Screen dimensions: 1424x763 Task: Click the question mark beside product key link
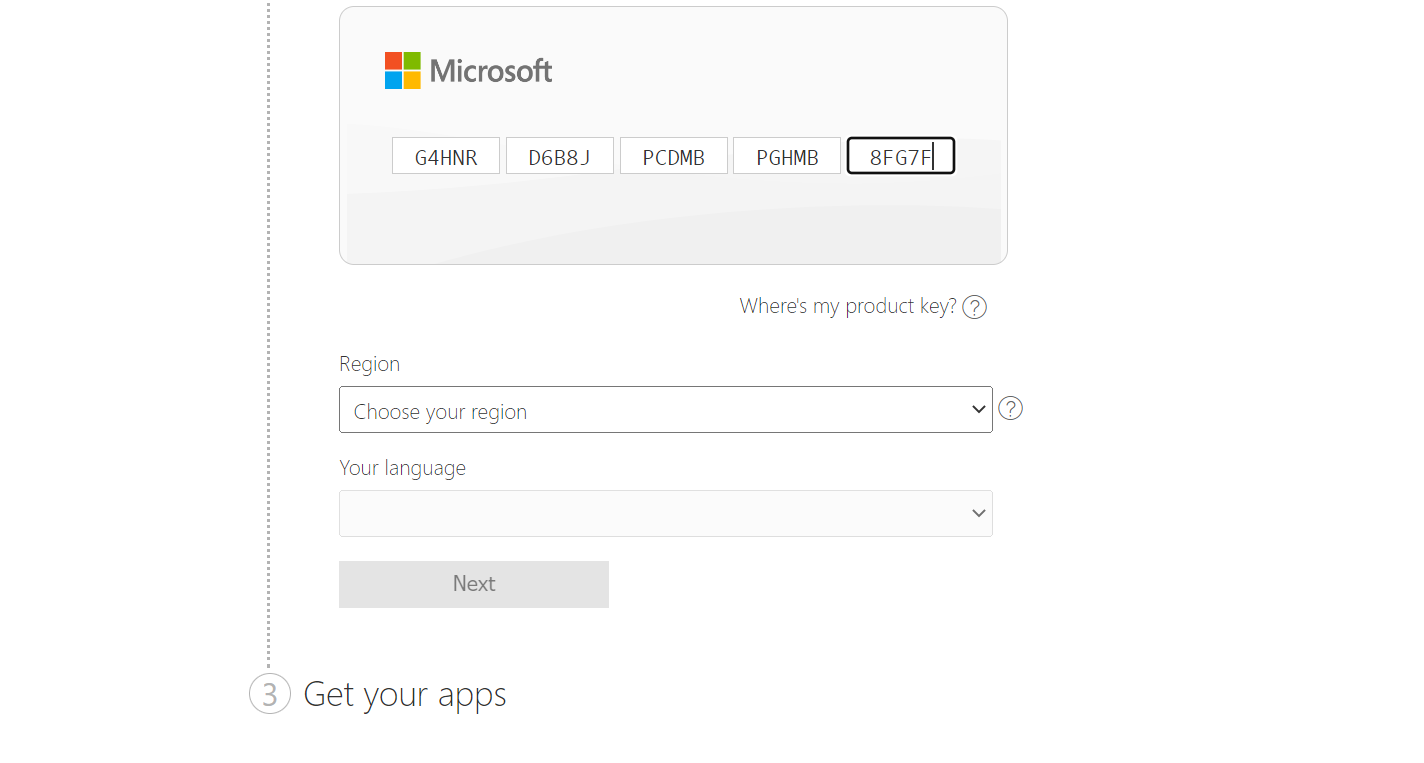click(975, 307)
